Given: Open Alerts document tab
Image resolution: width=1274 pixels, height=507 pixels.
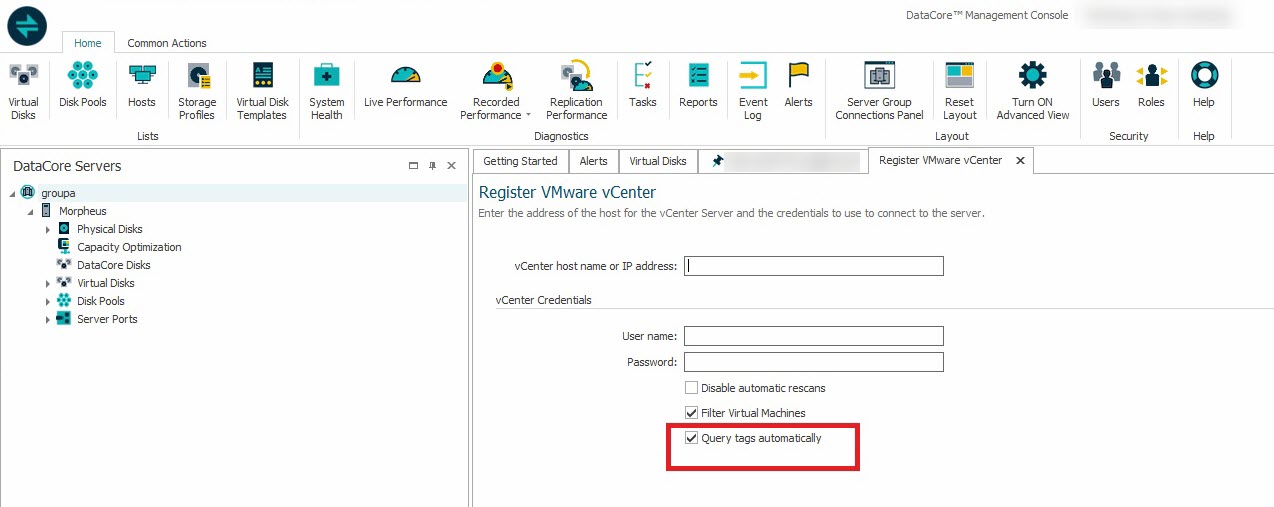Looking at the screenshot, I should point(594,161).
